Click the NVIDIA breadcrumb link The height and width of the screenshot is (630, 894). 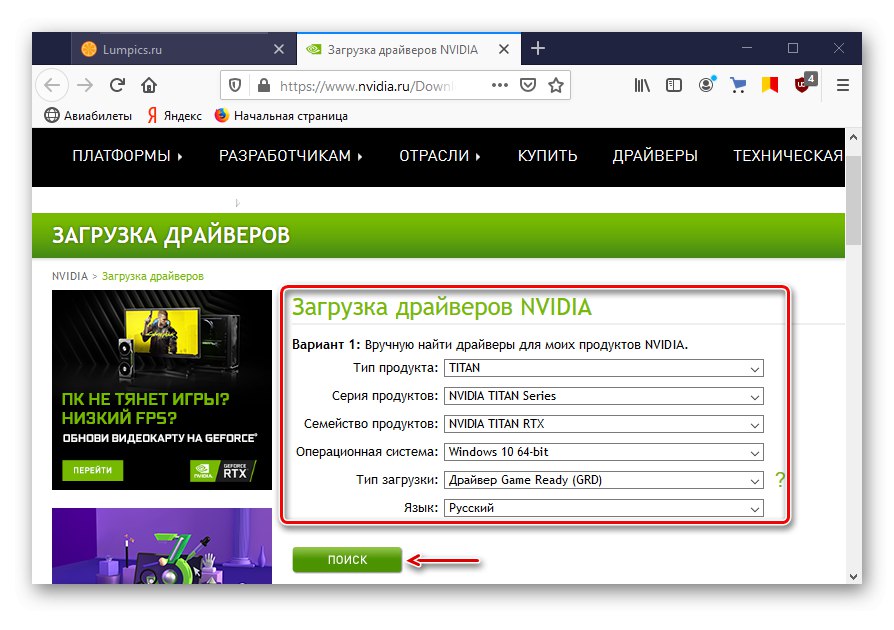(70, 276)
